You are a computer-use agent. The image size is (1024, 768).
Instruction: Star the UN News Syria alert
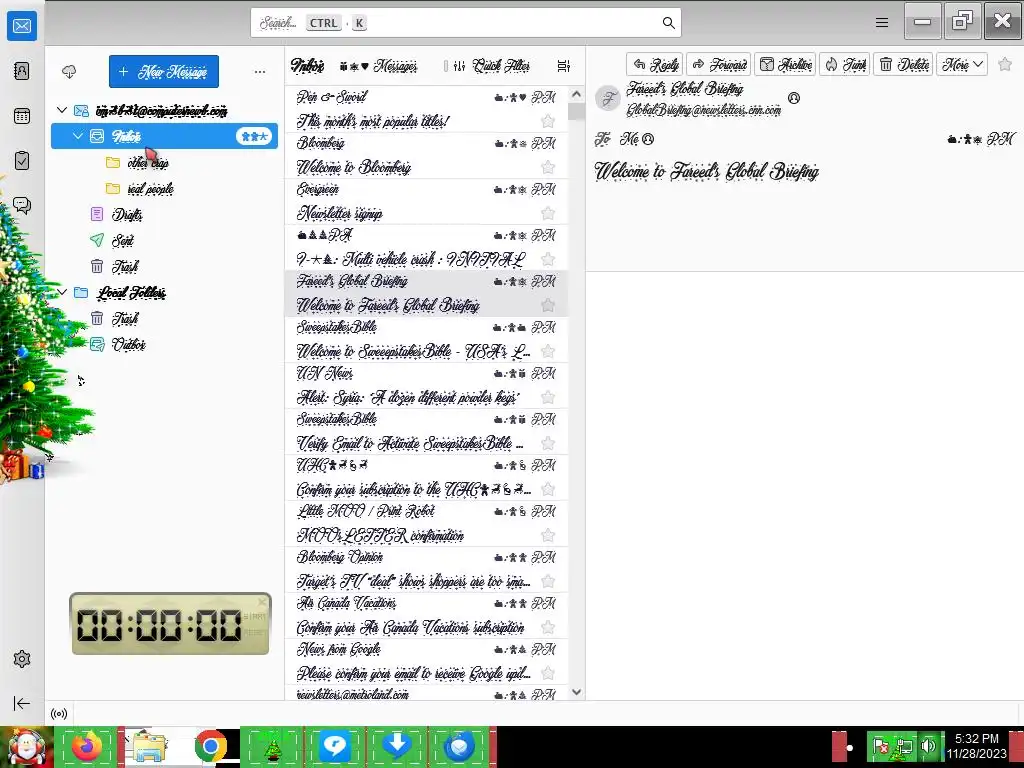548,398
